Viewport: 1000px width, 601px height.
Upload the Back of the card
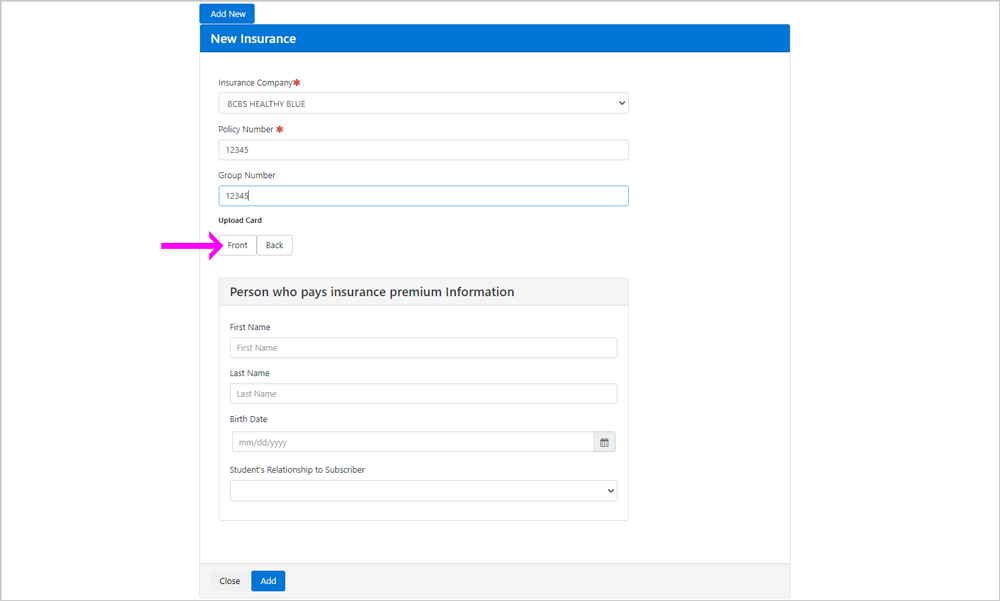point(275,245)
